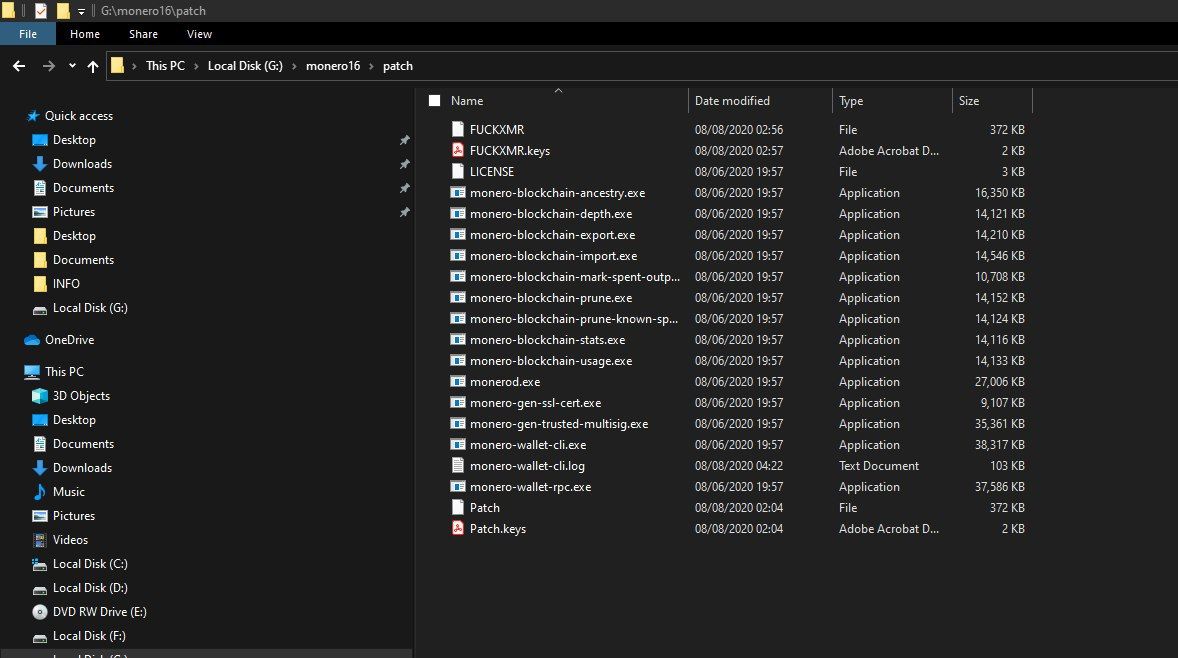Click the PDF icon of FUCKXMR.keys

pyautogui.click(x=458, y=150)
